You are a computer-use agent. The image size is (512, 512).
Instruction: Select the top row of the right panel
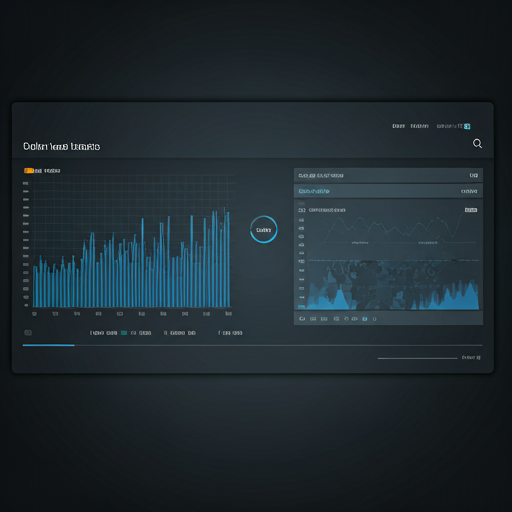click(x=388, y=175)
